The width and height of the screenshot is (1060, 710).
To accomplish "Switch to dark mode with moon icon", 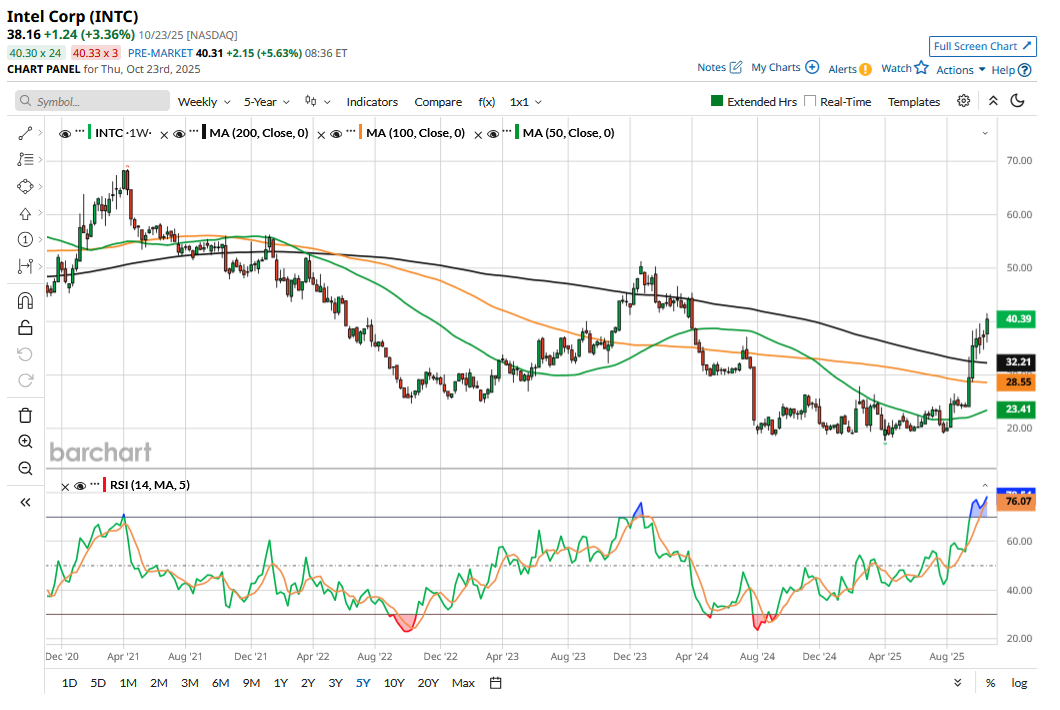I will [x=1018, y=101].
